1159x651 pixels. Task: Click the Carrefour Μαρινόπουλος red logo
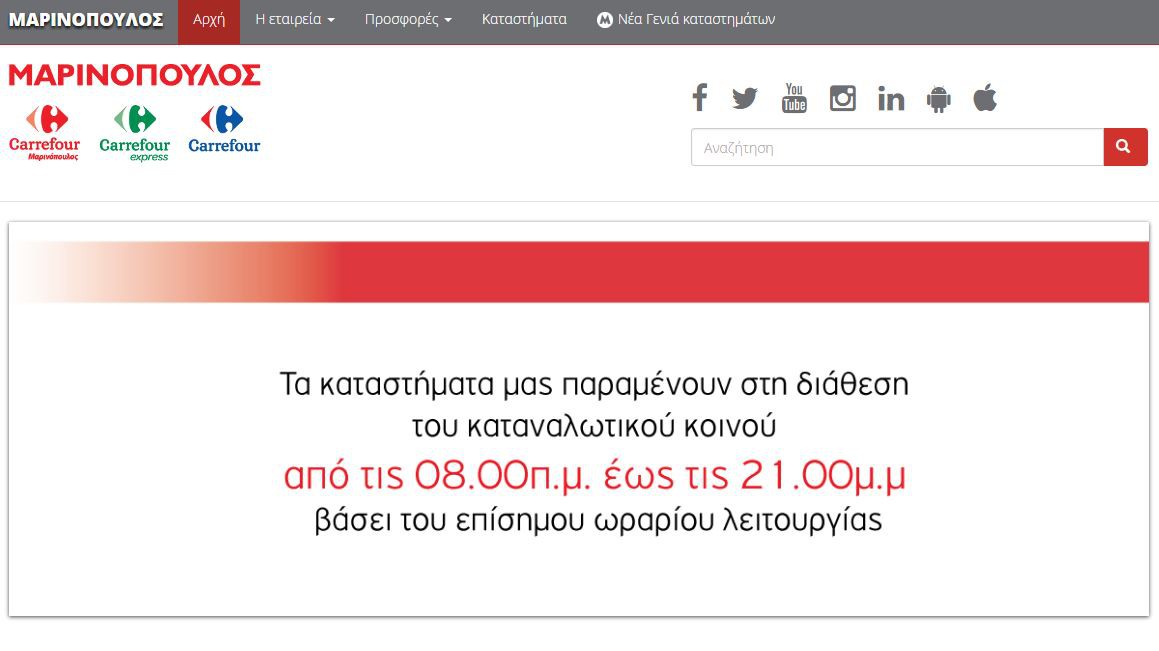(x=44, y=133)
